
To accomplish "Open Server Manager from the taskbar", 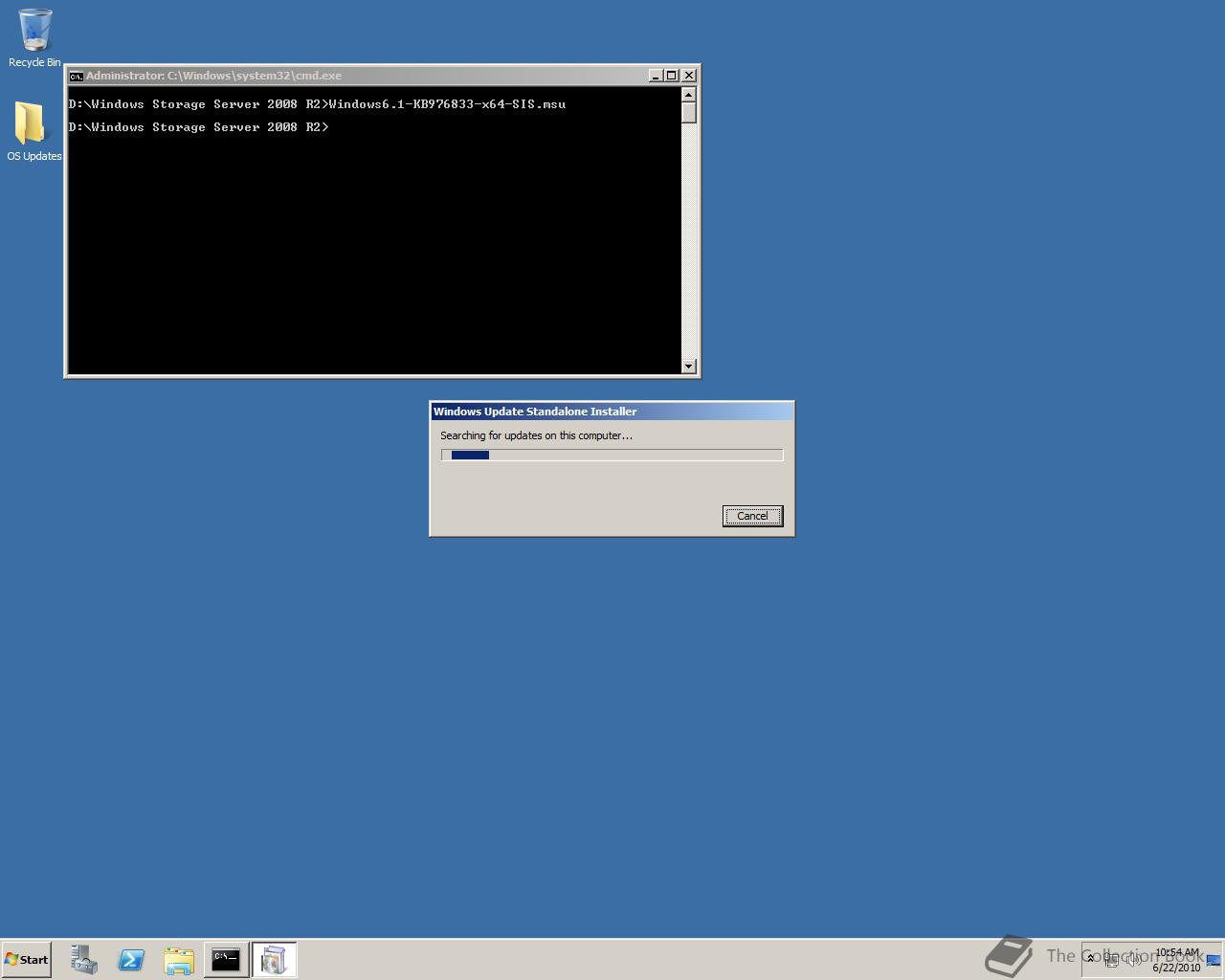I will pos(83,959).
